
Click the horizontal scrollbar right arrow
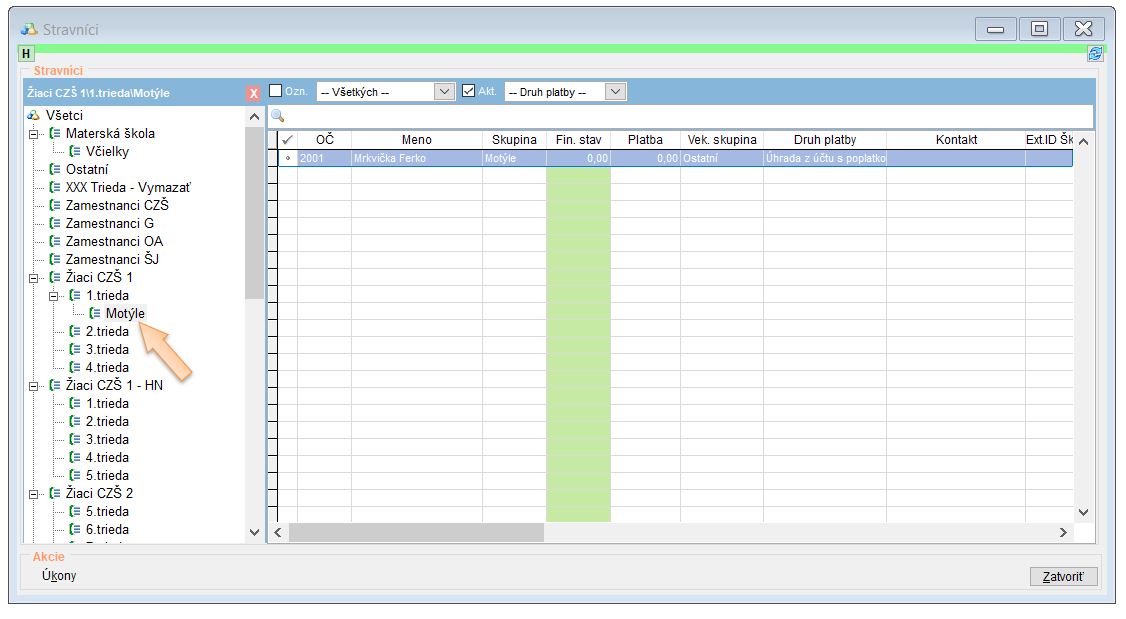click(x=1064, y=533)
